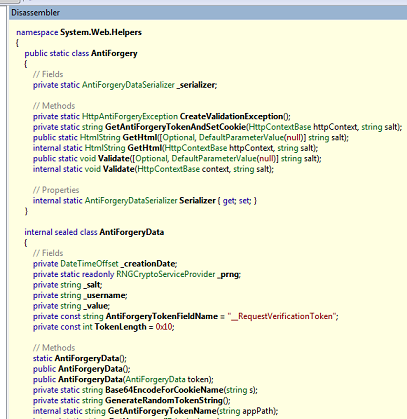The height and width of the screenshot is (419, 407).
Task: Click HtmlString on the internal GetHtml line
Action: point(105,148)
